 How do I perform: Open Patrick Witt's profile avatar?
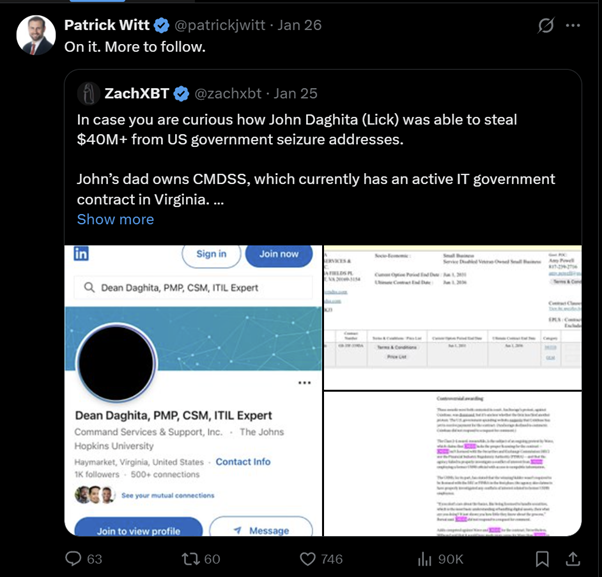[x=36, y=35]
